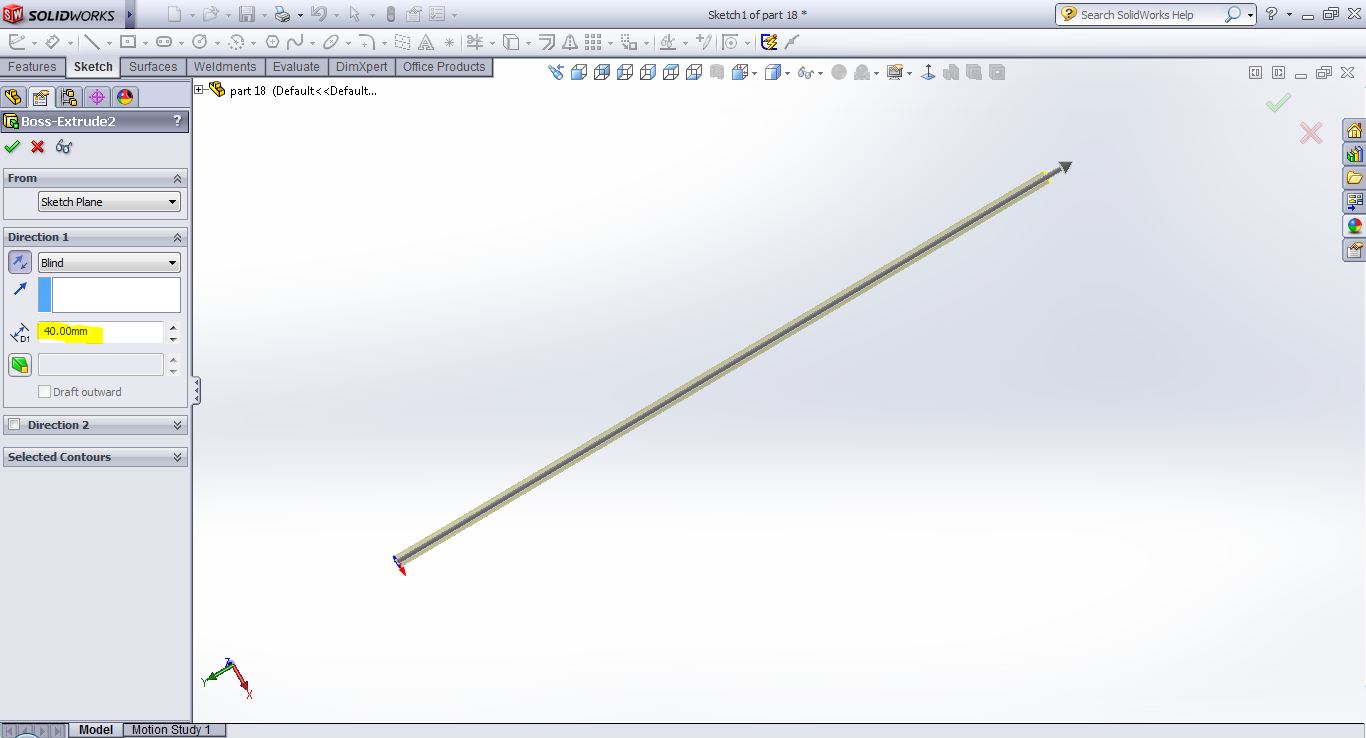Switch to the Features tab
The image size is (1366, 738).
click(33, 67)
